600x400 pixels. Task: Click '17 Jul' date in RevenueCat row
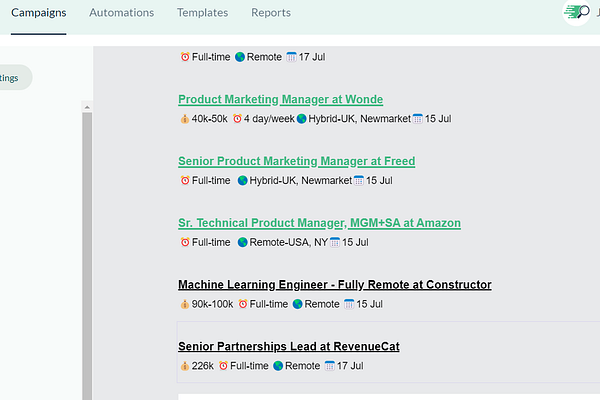click(x=350, y=366)
